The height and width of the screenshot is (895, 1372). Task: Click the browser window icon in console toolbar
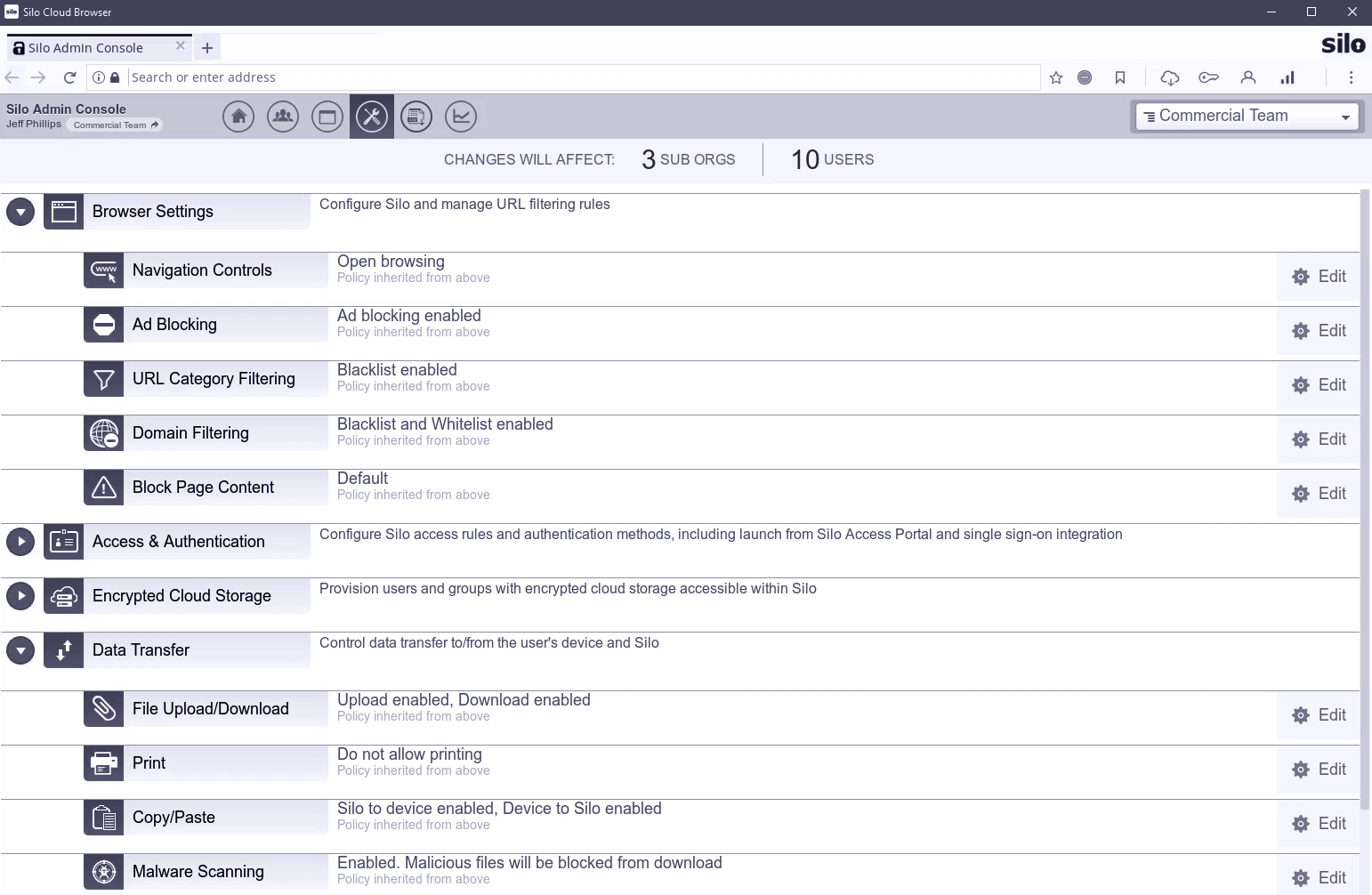click(x=327, y=117)
